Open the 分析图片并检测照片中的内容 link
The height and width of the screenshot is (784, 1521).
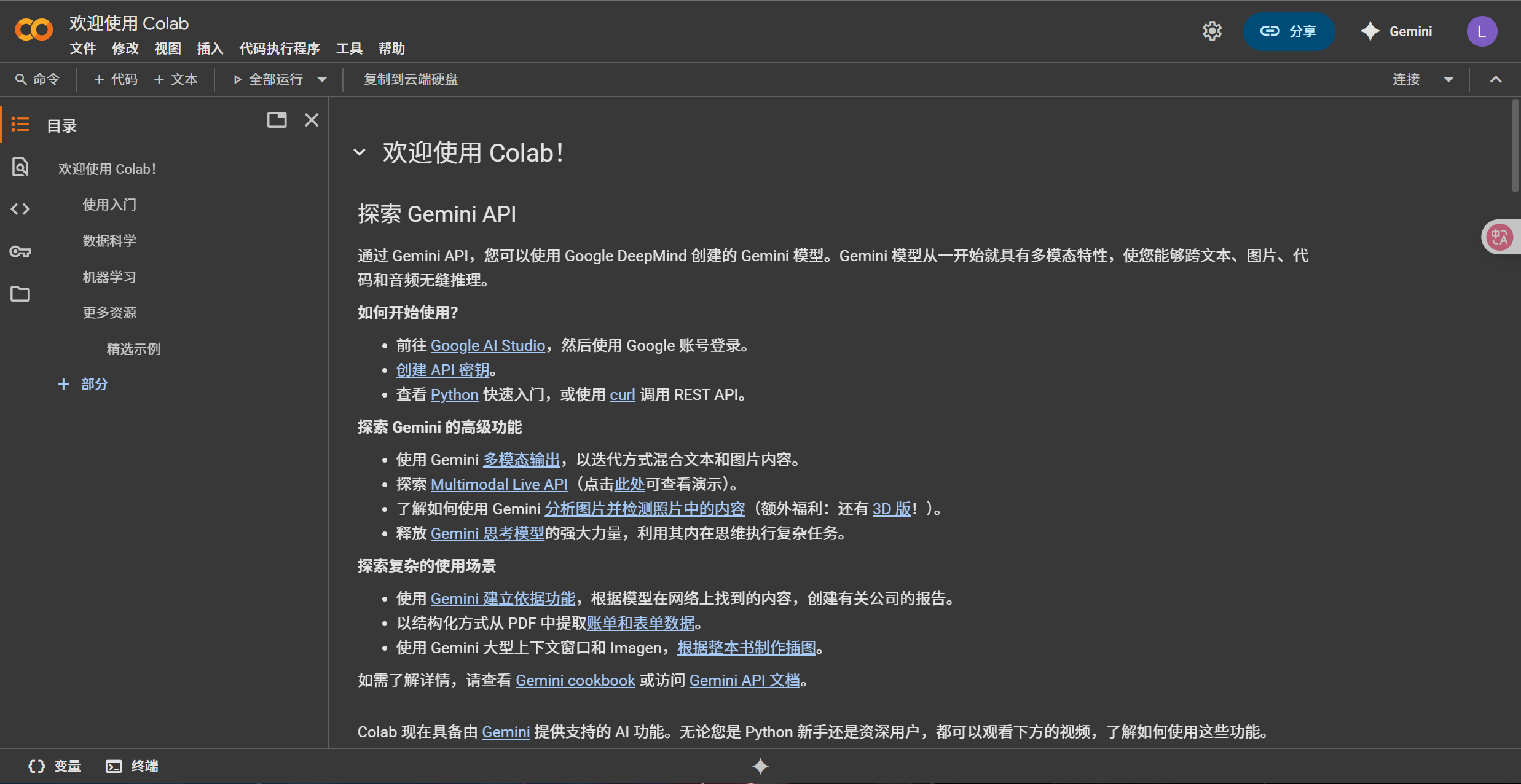point(645,509)
